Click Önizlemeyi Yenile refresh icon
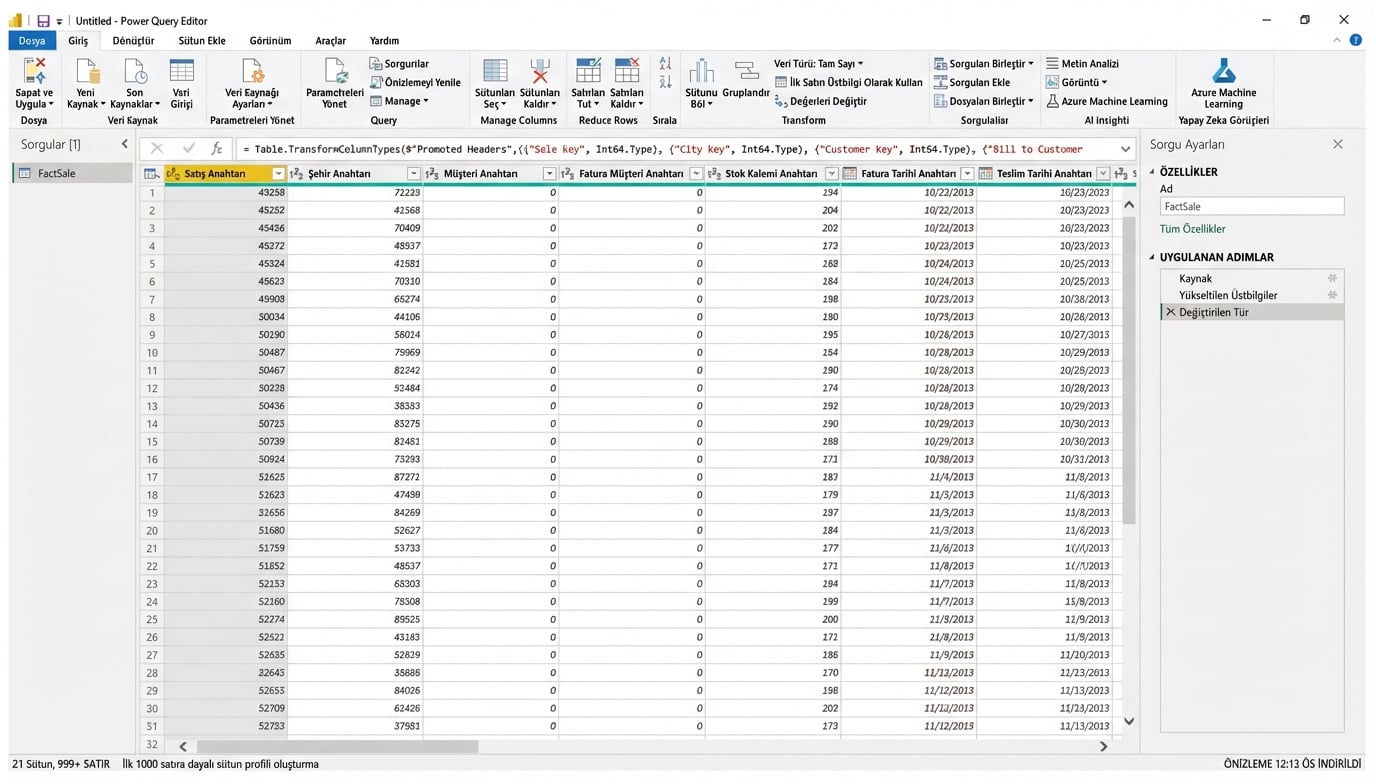Image resolution: width=1376 pixels, height=784 pixels. (x=376, y=82)
